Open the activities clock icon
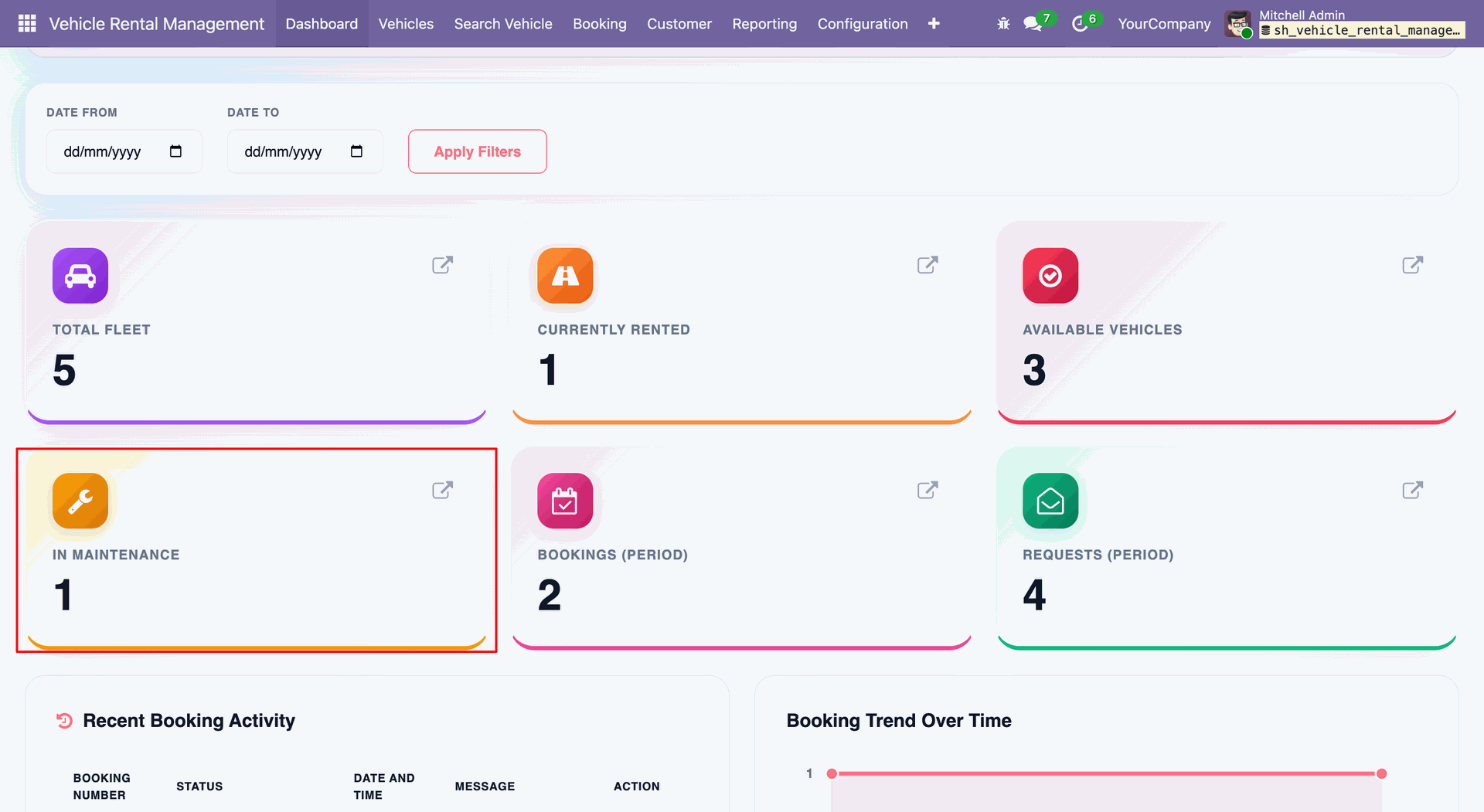Screen dimensions: 1484x812 click(x=1080, y=23)
